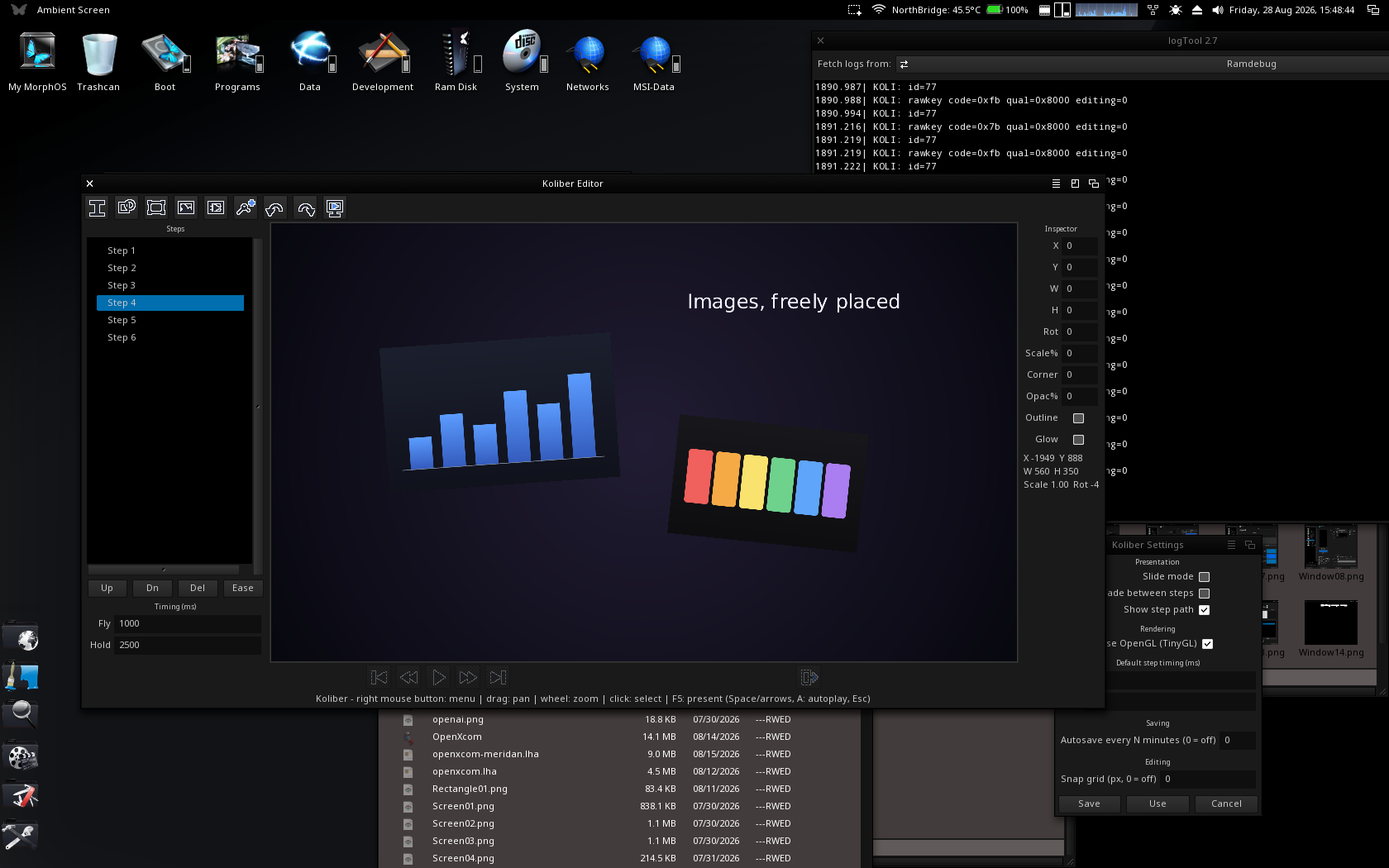Rewind to the previous step
Viewport: 1389px width, 868px height.
click(x=408, y=678)
